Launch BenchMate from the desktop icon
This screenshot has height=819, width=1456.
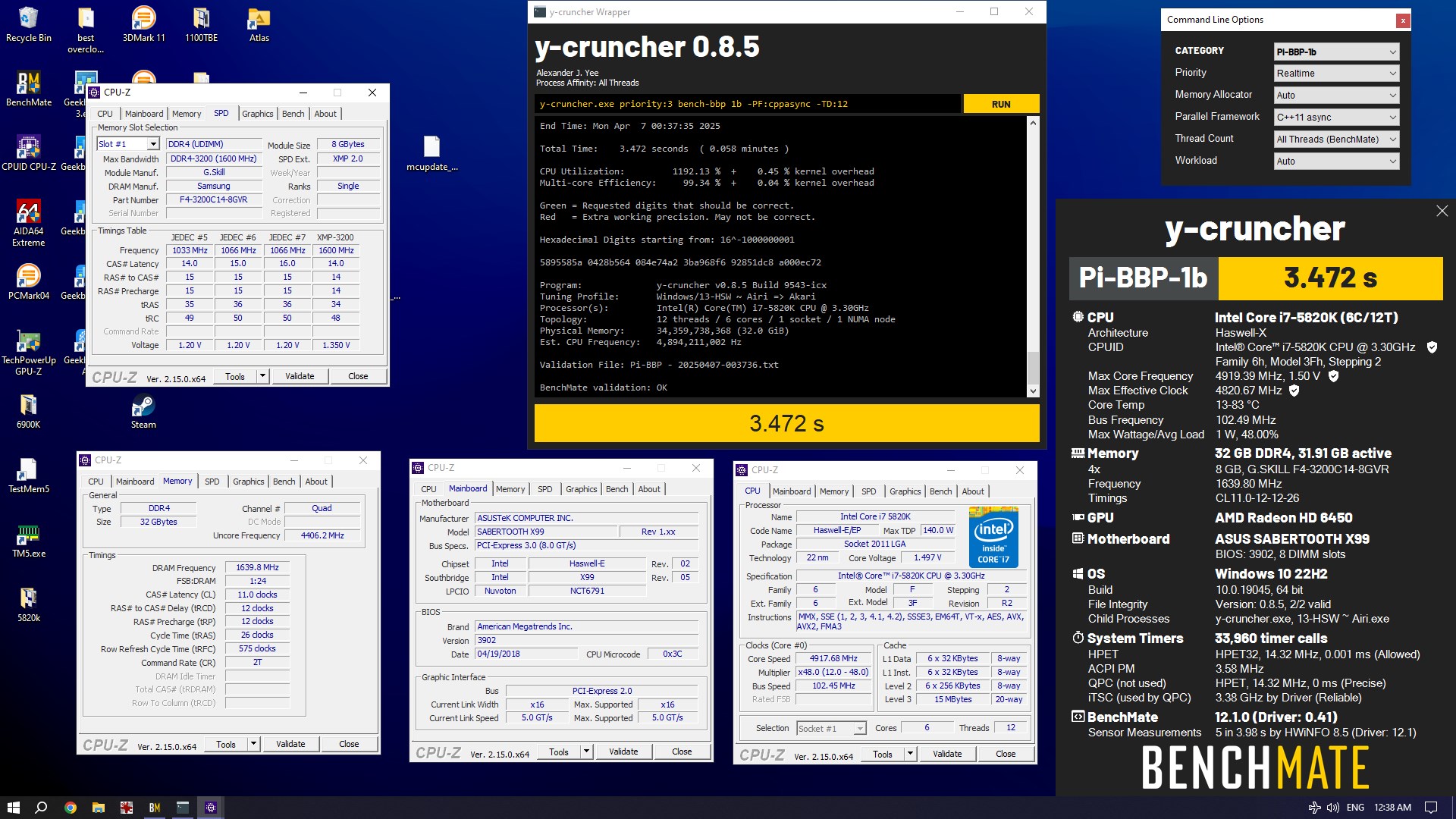(28, 89)
